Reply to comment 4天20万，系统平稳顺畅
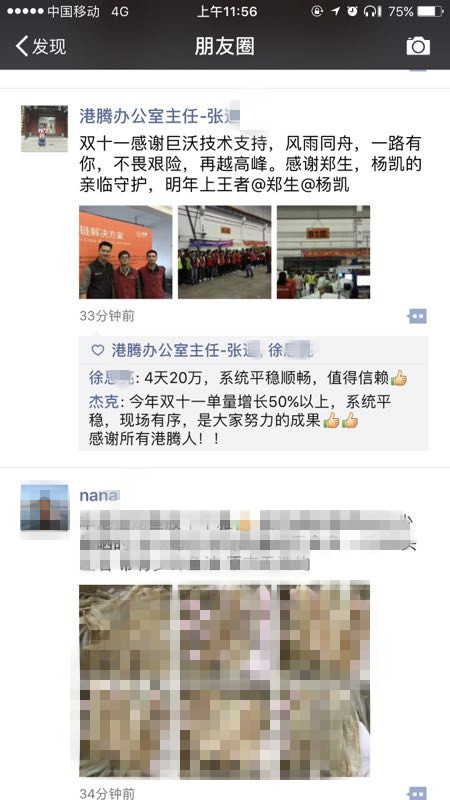 point(248,378)
